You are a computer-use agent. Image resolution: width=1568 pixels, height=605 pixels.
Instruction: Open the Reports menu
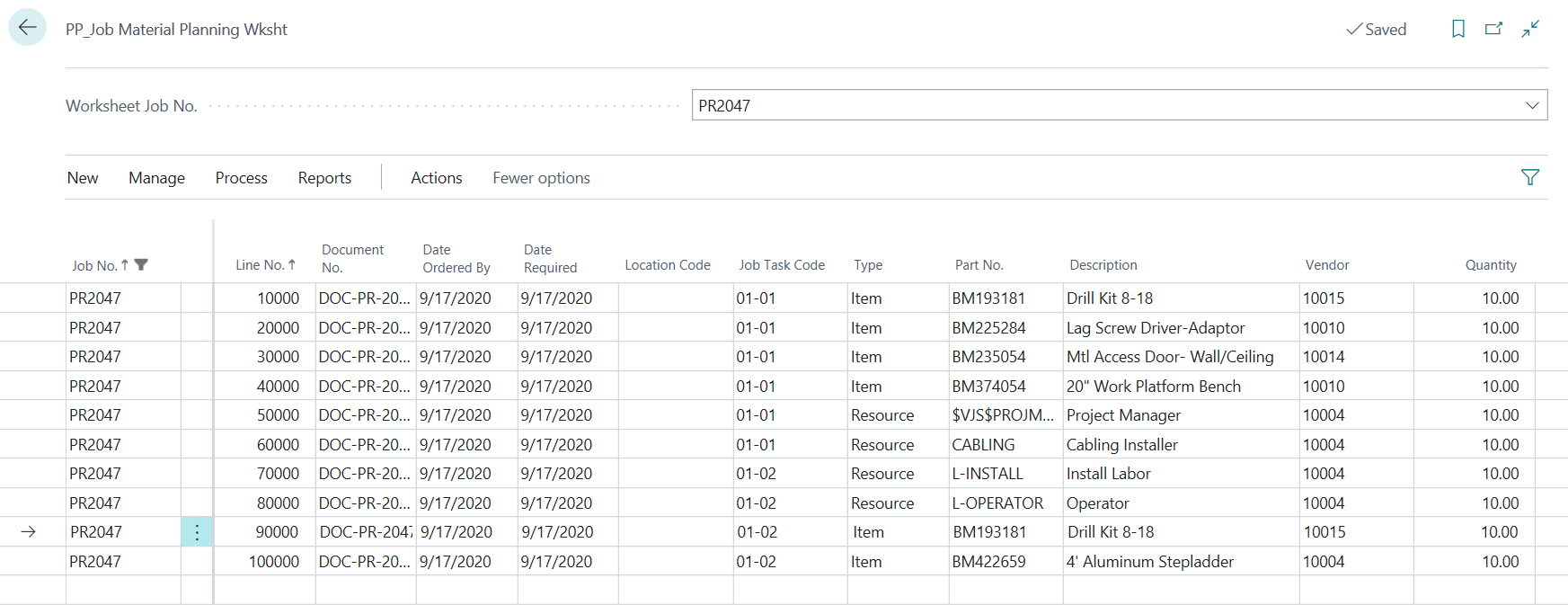point(324,178)
